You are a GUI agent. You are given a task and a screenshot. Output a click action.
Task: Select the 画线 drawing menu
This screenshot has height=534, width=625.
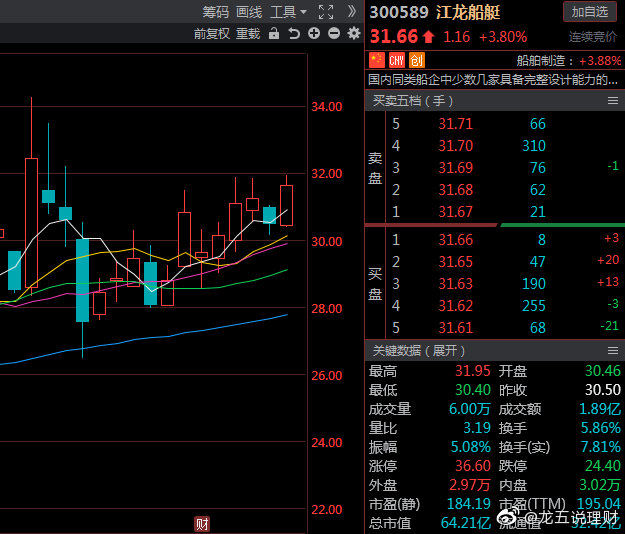coord(249,12)
